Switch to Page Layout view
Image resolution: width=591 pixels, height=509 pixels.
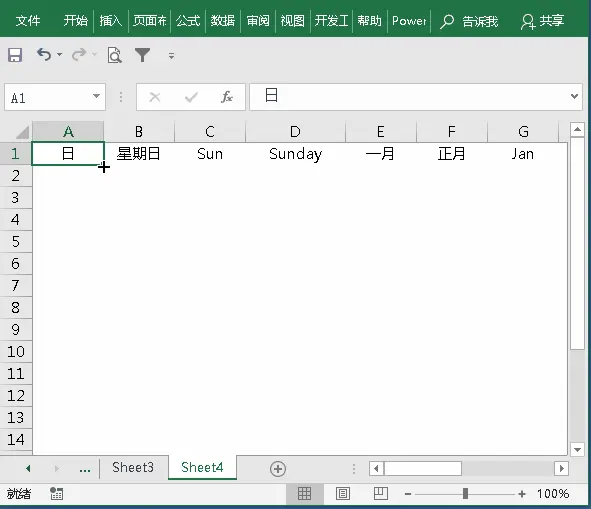coord(343,494)
